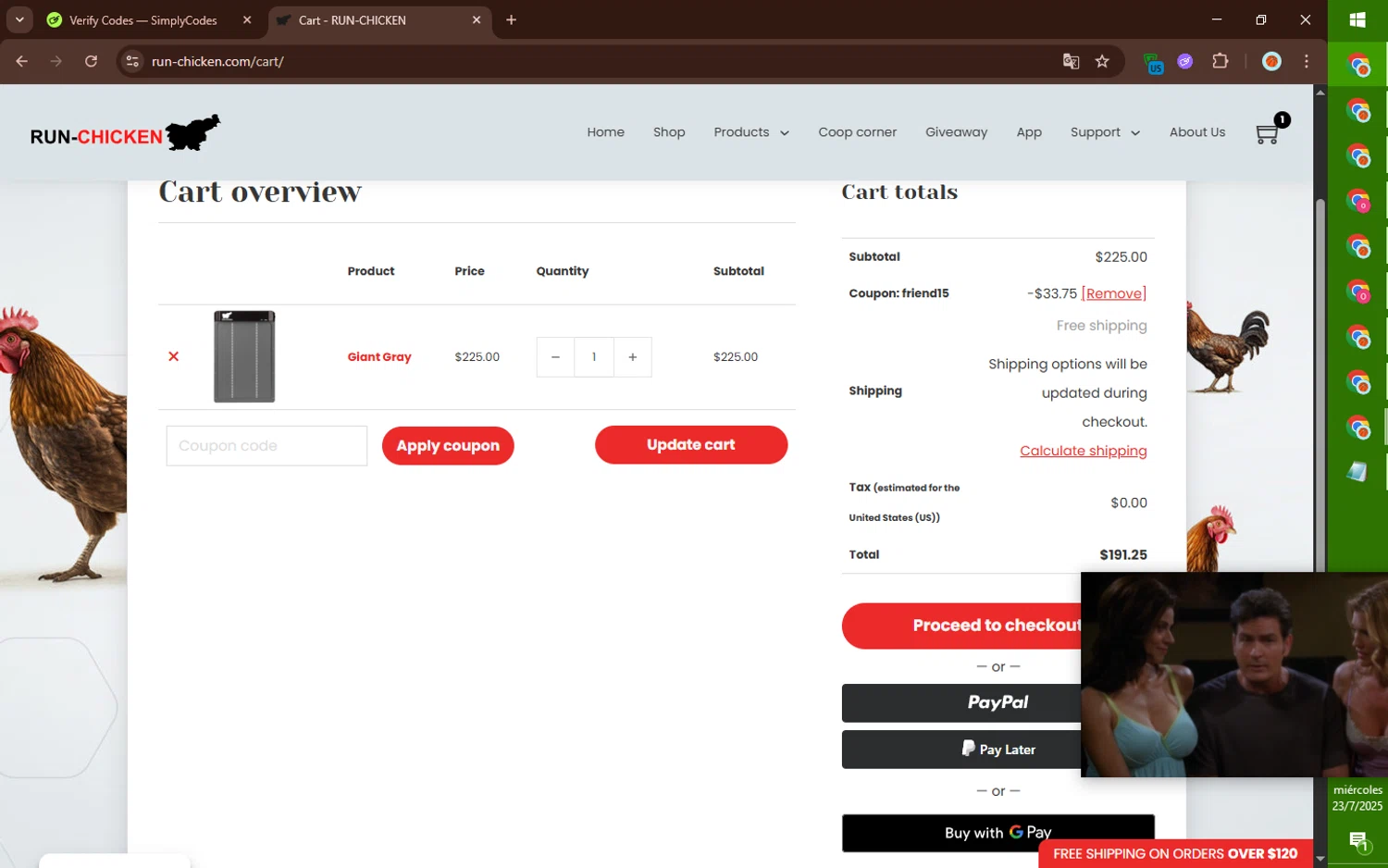
Task: Open the App menu item
Action: (x=1029, y=132)
